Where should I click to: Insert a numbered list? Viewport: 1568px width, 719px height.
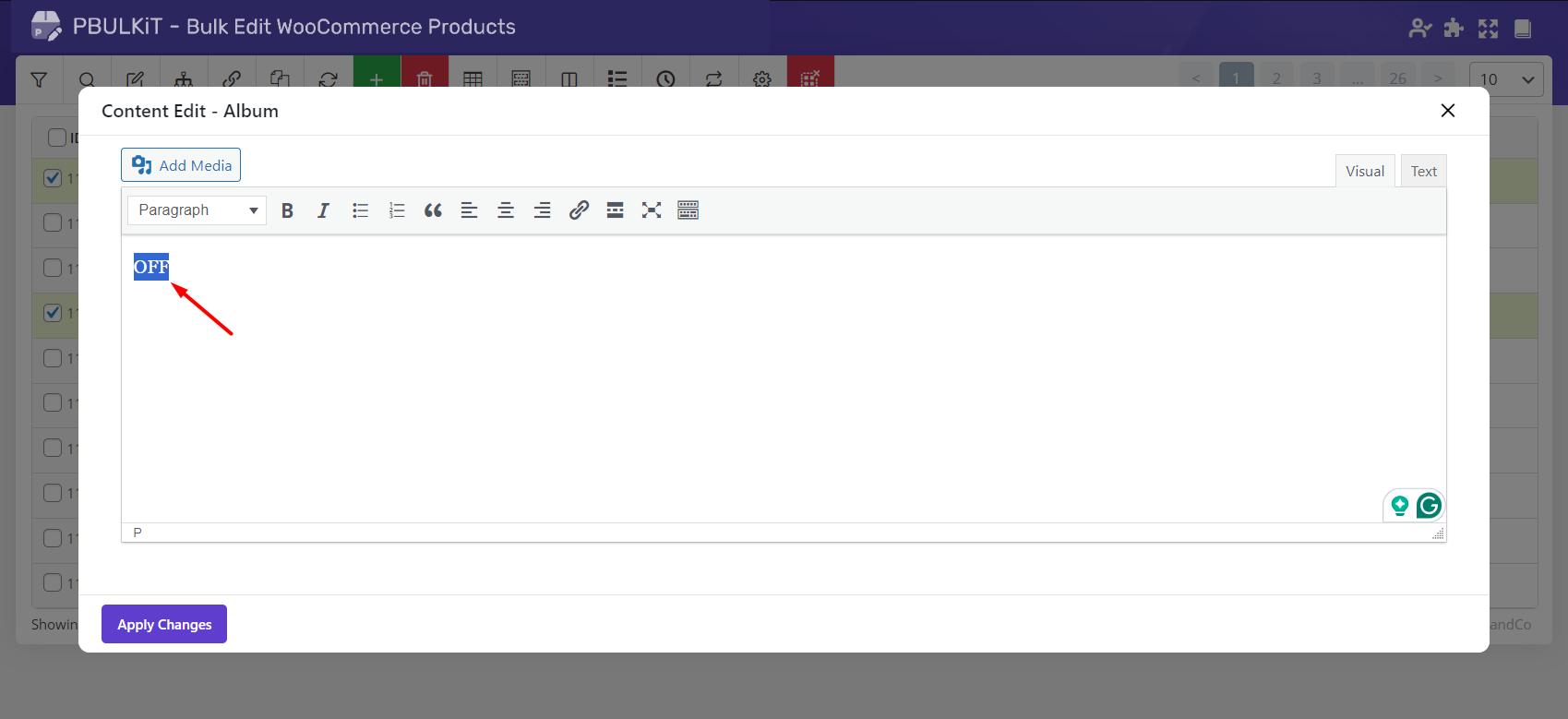point(397,210)
